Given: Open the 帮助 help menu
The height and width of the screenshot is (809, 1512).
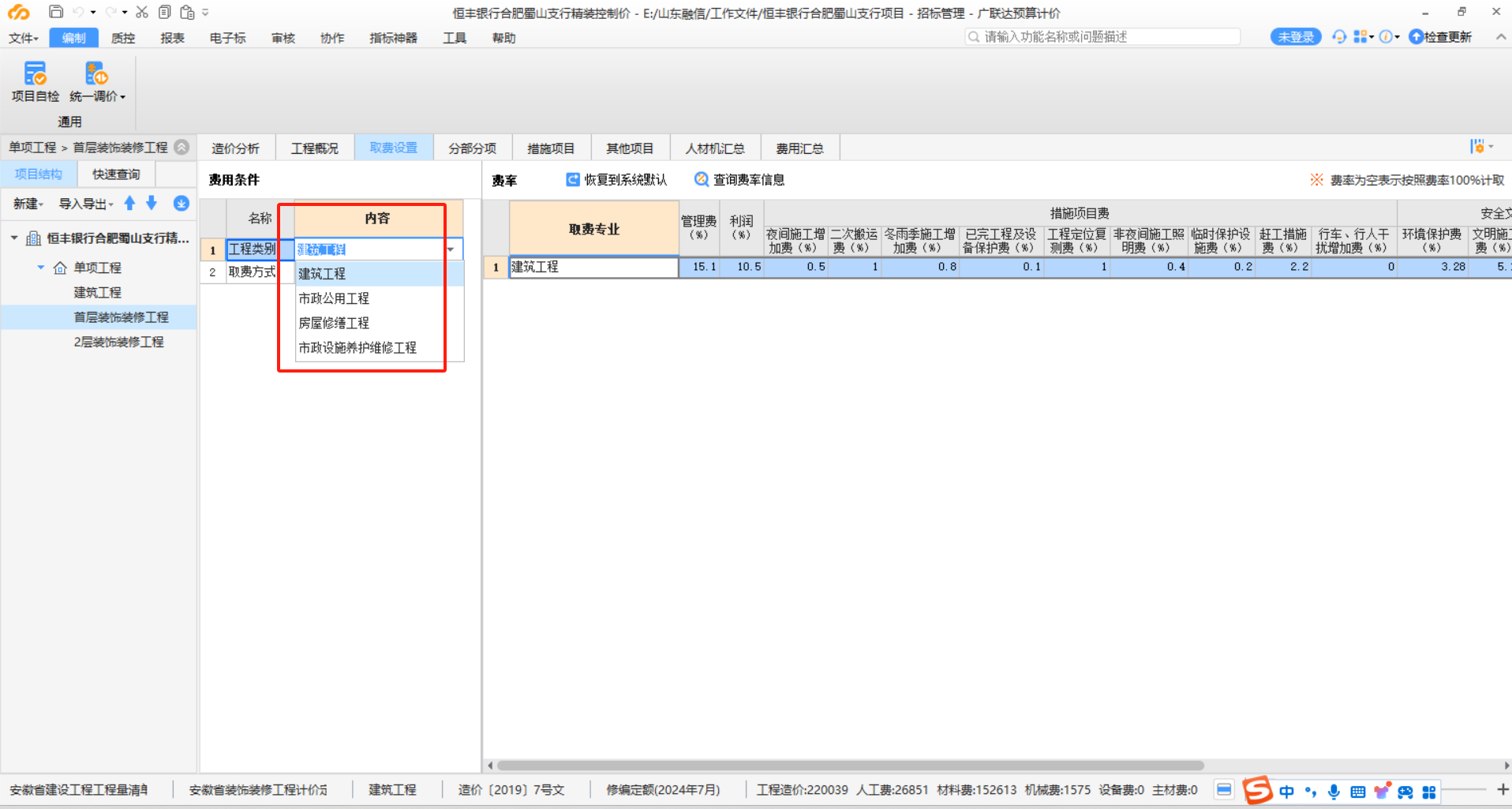Looking at the screenshot, I should (x=503, y=38).
